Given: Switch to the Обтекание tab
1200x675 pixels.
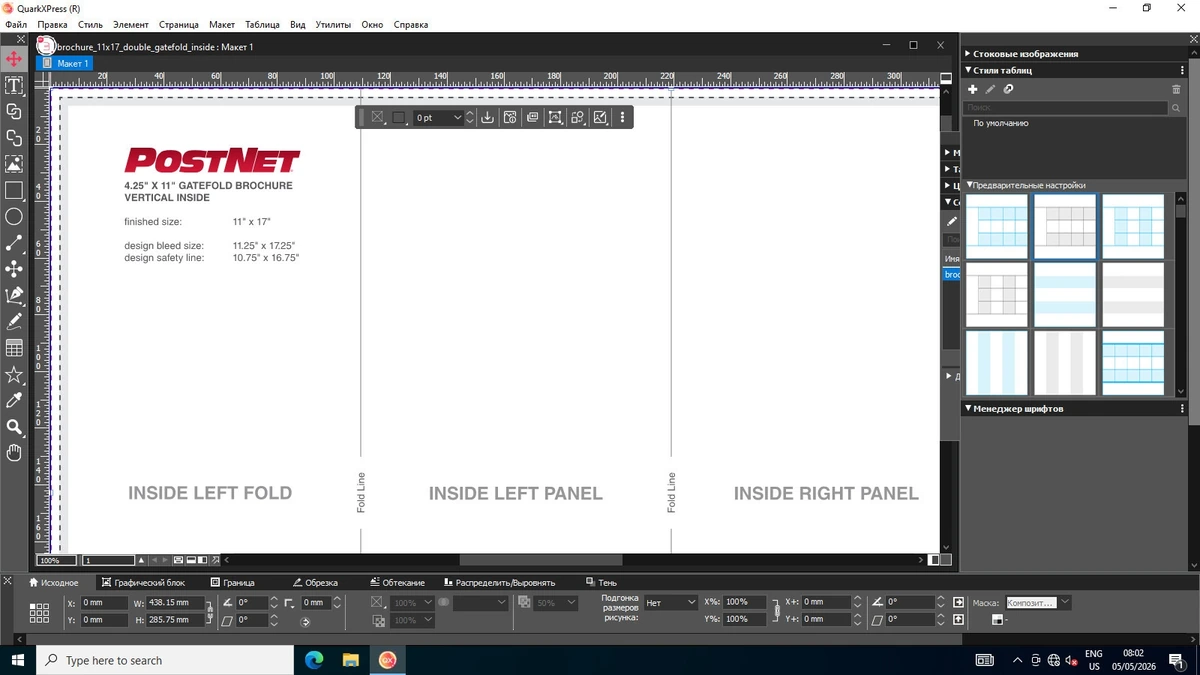Looking at the screenshot, I should tap(397, 582).
